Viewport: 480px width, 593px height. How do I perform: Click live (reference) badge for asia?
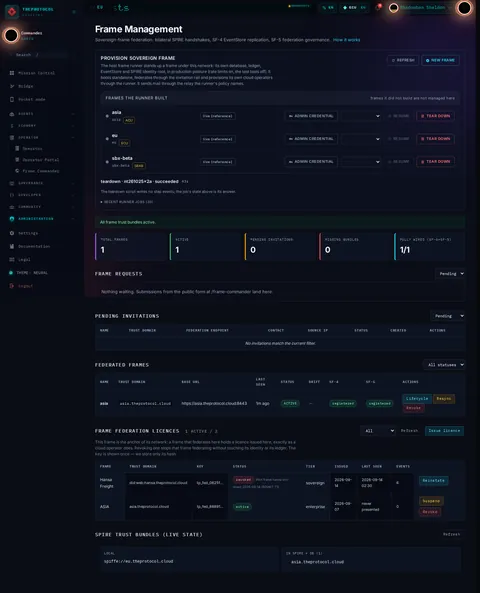(217, 116)
